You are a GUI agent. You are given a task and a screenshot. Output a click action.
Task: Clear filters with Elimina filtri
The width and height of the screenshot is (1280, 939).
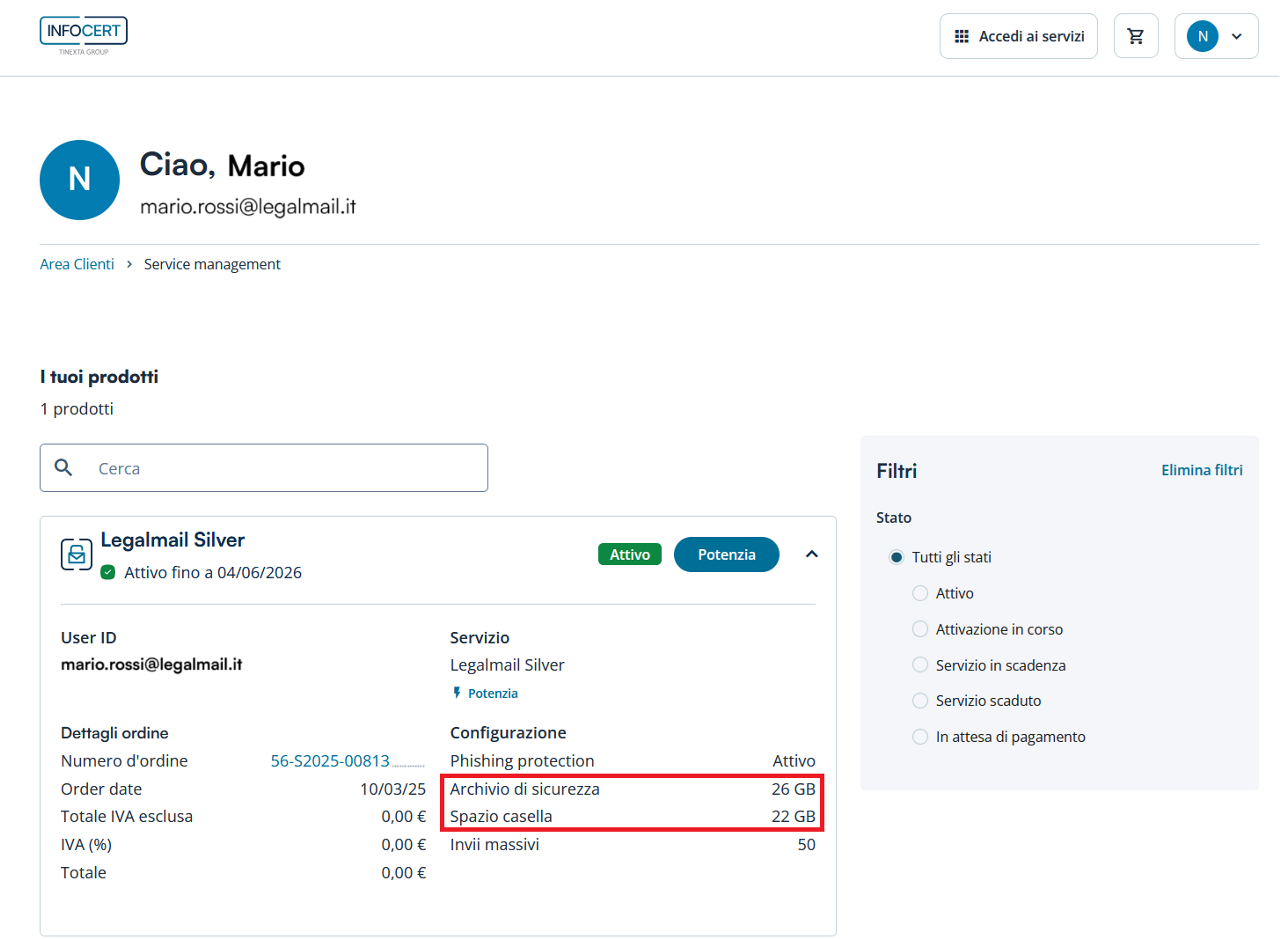(x=1201, y=470)
